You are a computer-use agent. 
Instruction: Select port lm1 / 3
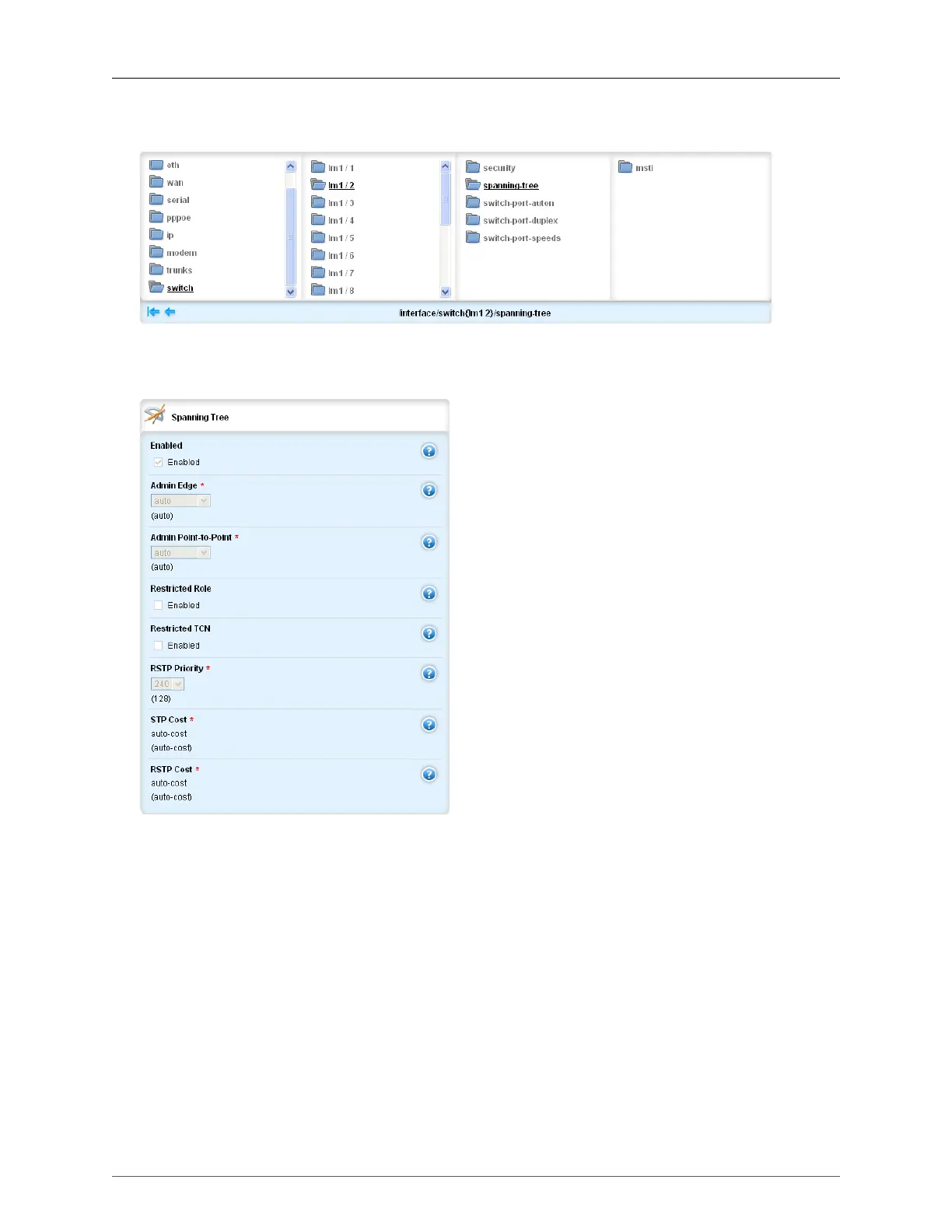click(x=333, y=203)
